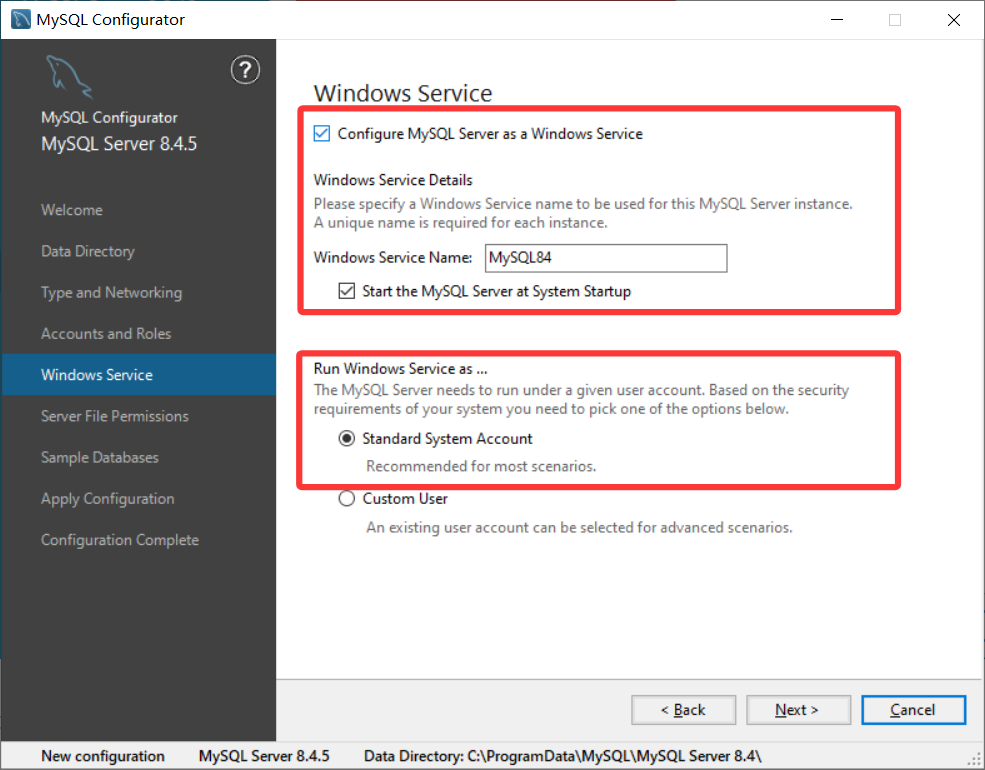Click 'MySQL Server 8.4.5' in status bar
This screenshot has width=985, height=770.
point(264,756)
